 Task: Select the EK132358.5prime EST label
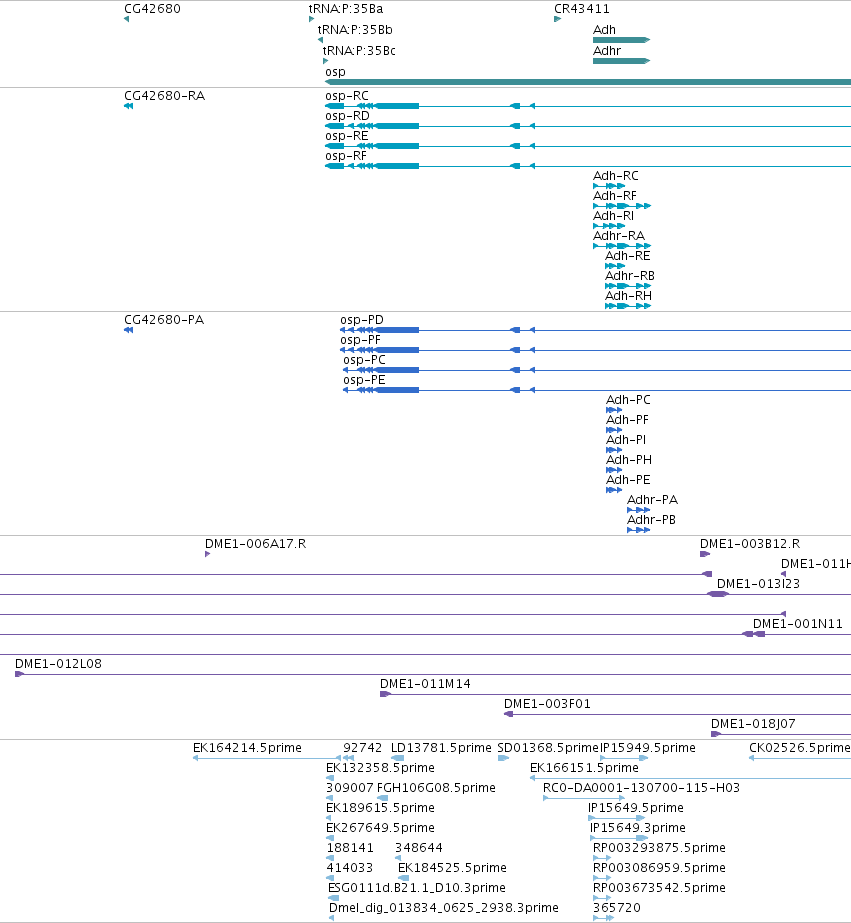pyautogui.click(x=380, y=768)
